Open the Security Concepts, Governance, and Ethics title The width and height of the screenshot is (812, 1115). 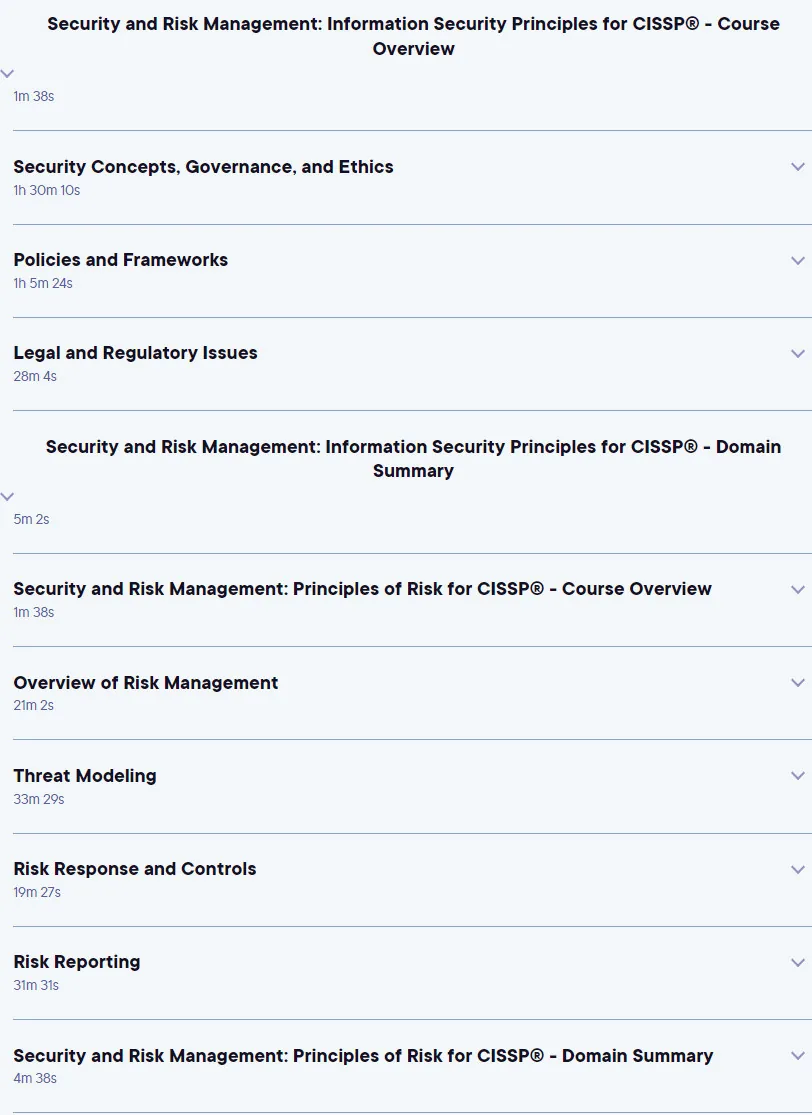click(203, 167)
